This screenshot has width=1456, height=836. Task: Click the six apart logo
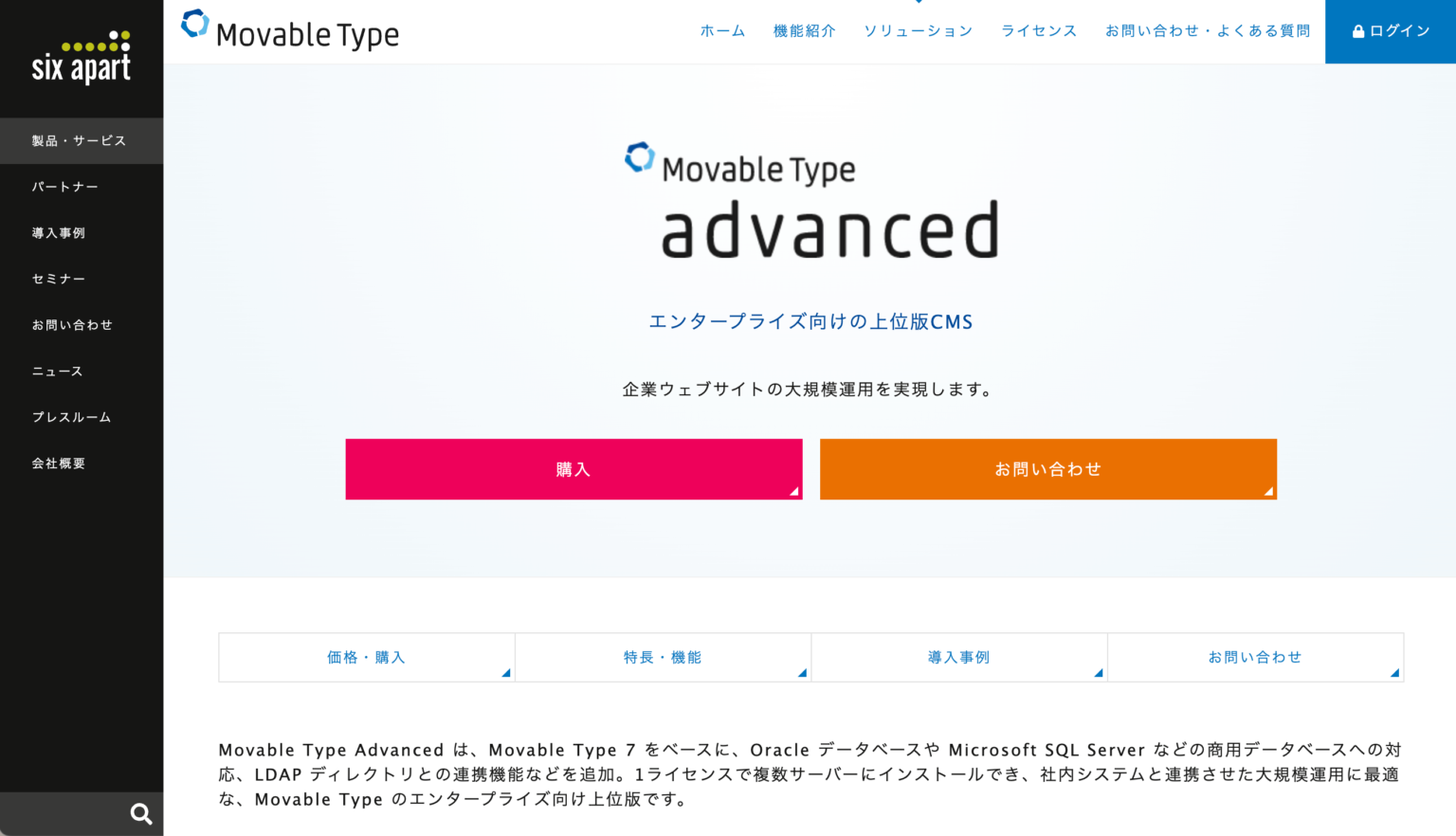click(81, 55)
